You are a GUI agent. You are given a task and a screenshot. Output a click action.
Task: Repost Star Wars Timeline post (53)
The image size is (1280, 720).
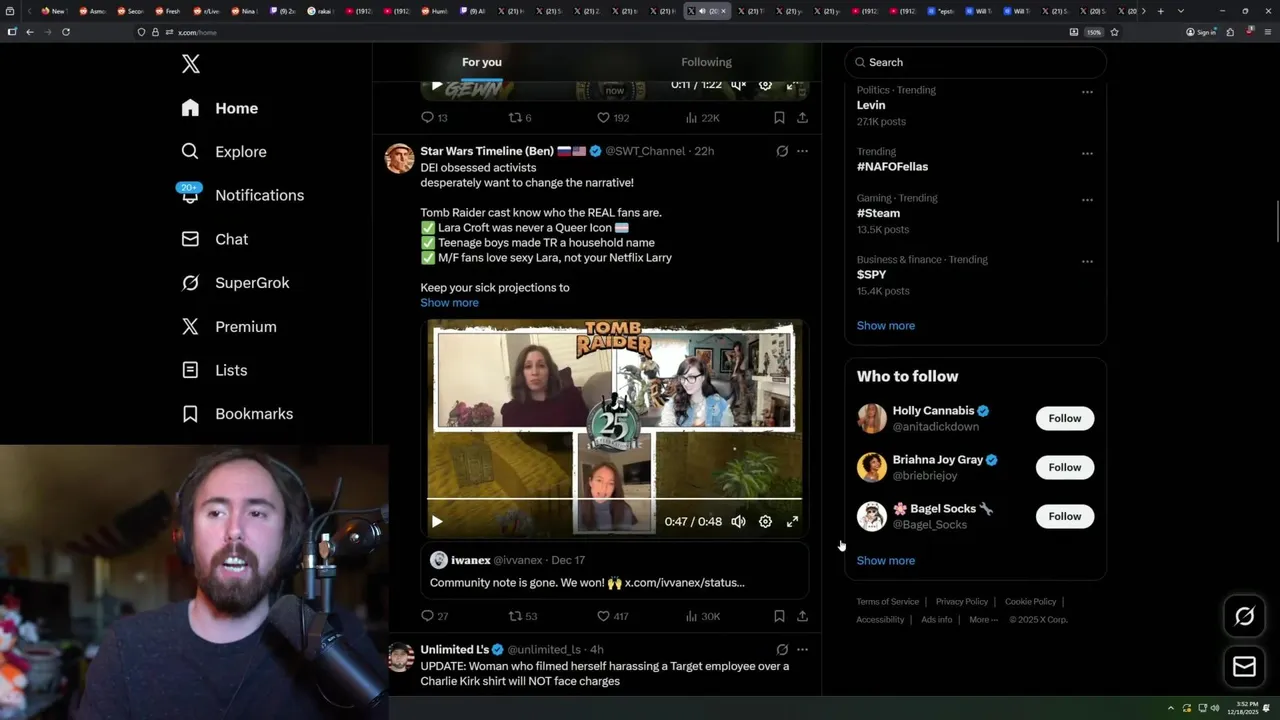click(x=523, y=616)
